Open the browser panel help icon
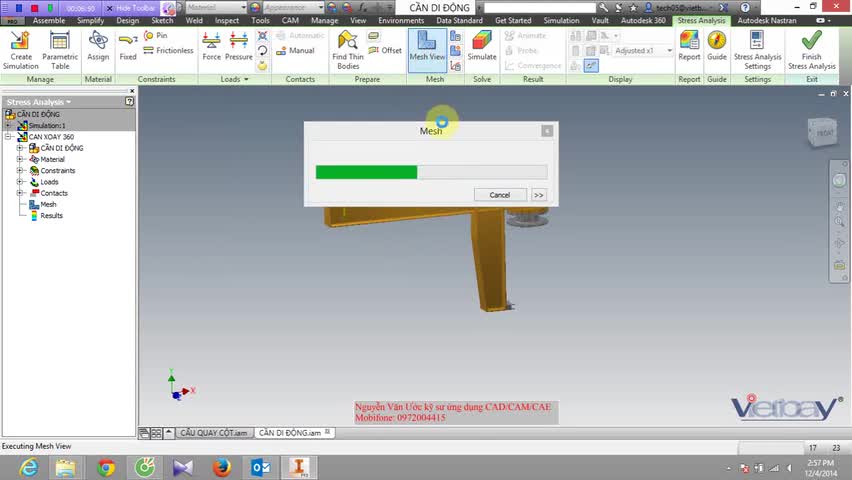Image resolution: width=852 pixels, height=480 pixels. click(x=129, y=102)
